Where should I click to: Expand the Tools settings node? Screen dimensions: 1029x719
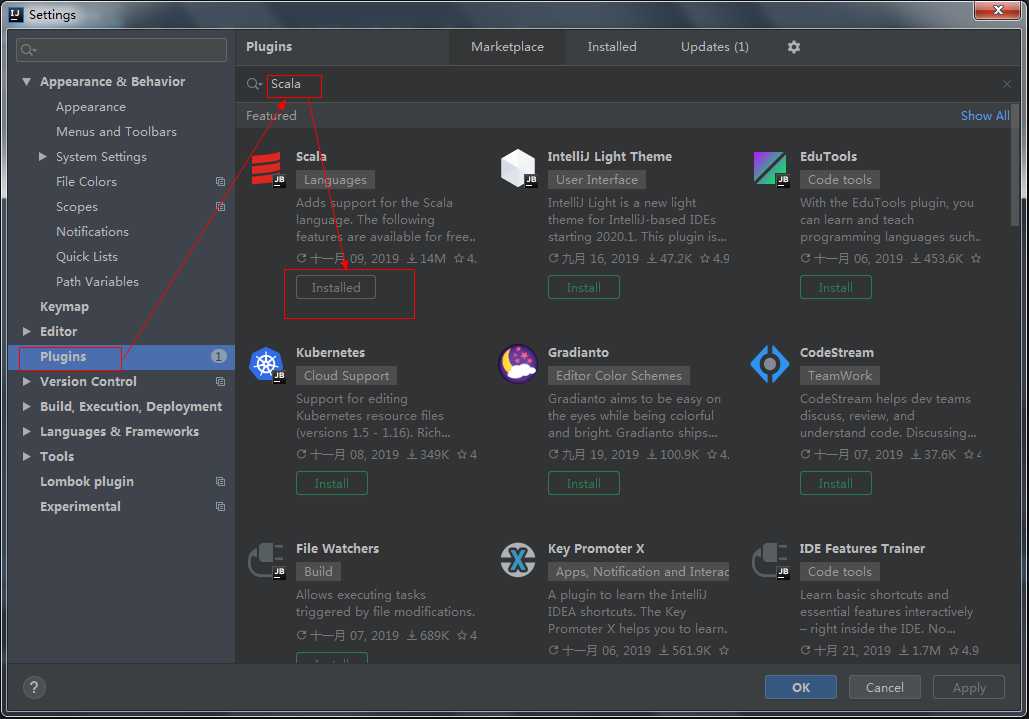26,456
